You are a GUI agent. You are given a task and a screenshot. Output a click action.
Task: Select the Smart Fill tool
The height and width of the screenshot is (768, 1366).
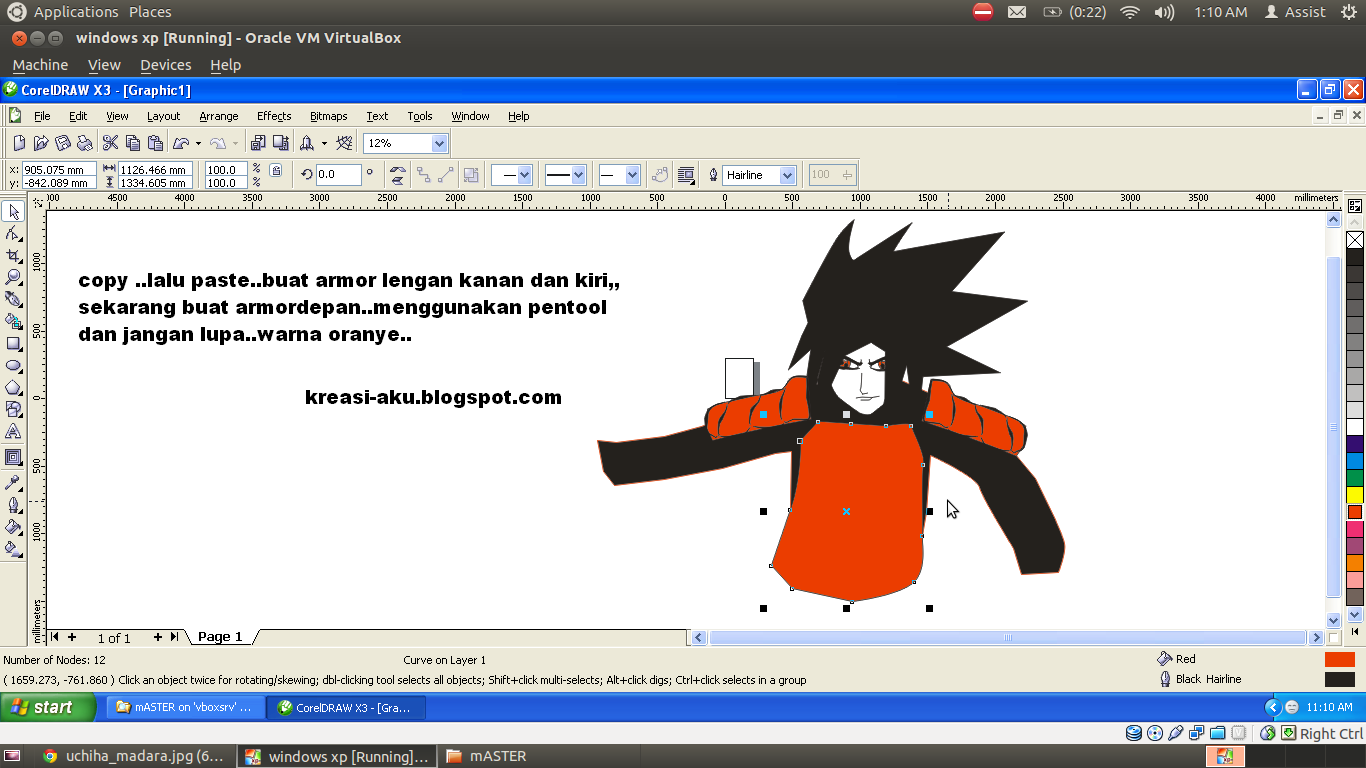(13, 321)
